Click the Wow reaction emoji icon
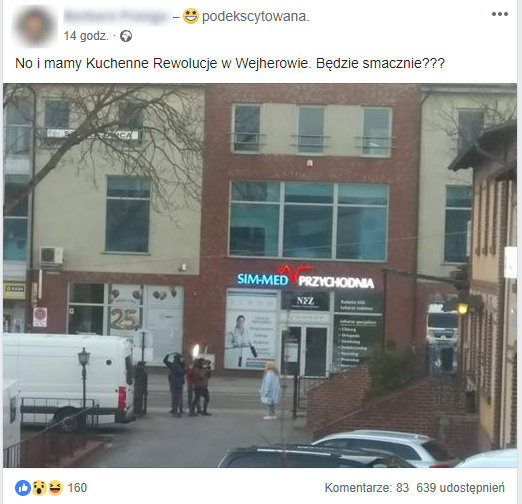Image resolution: width=522 pixels, height=504 pixels. (39, 488)
